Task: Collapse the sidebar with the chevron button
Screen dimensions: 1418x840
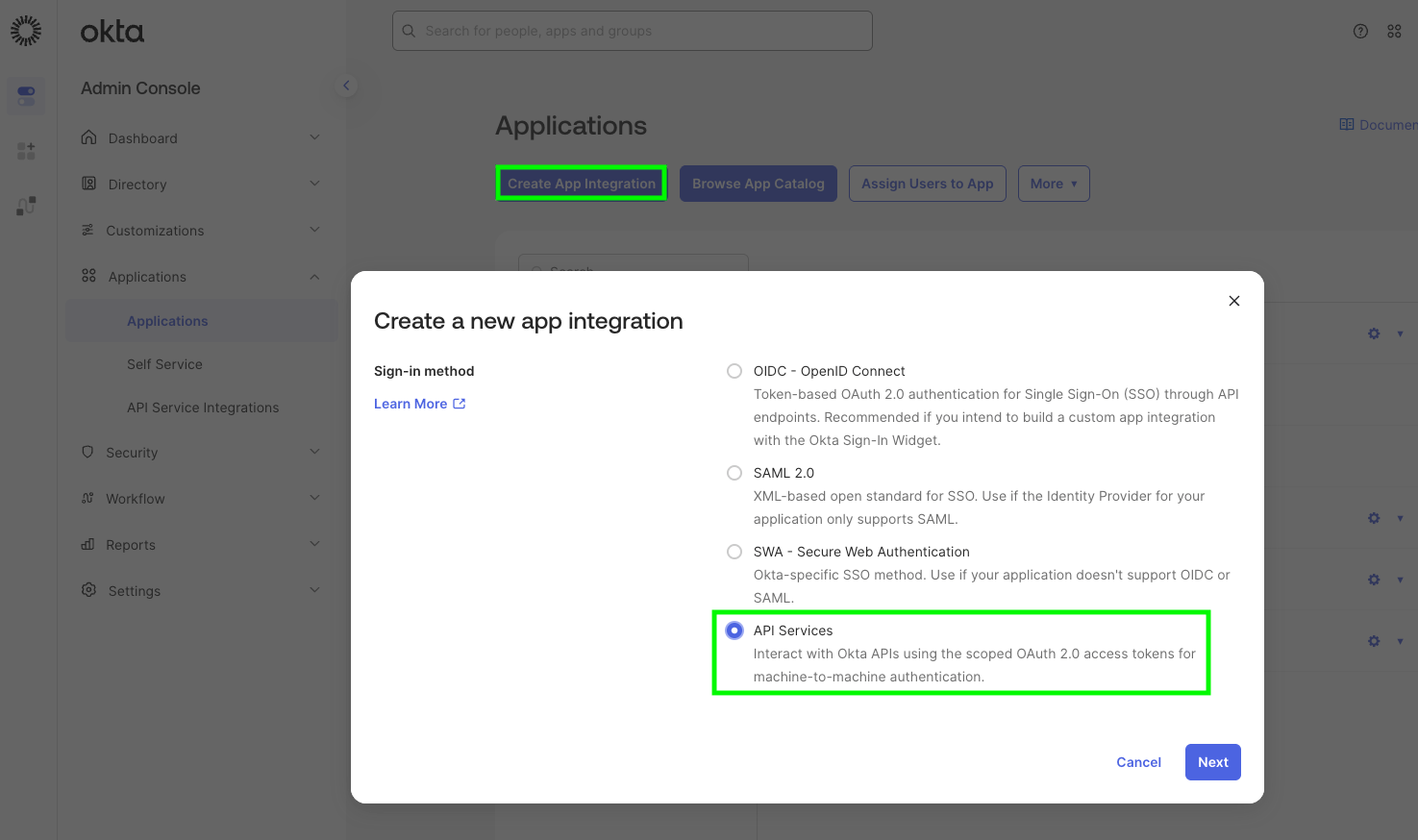Action: [346, 86]
